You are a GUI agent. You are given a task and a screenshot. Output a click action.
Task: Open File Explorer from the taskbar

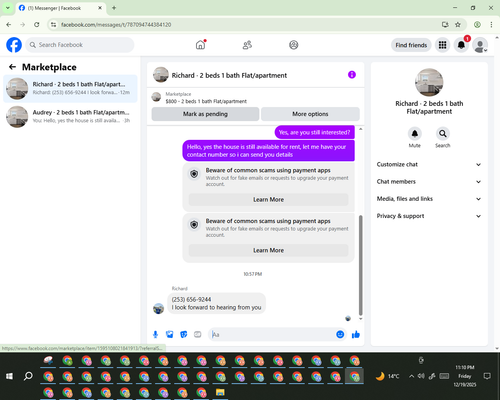tap(220, 392)
